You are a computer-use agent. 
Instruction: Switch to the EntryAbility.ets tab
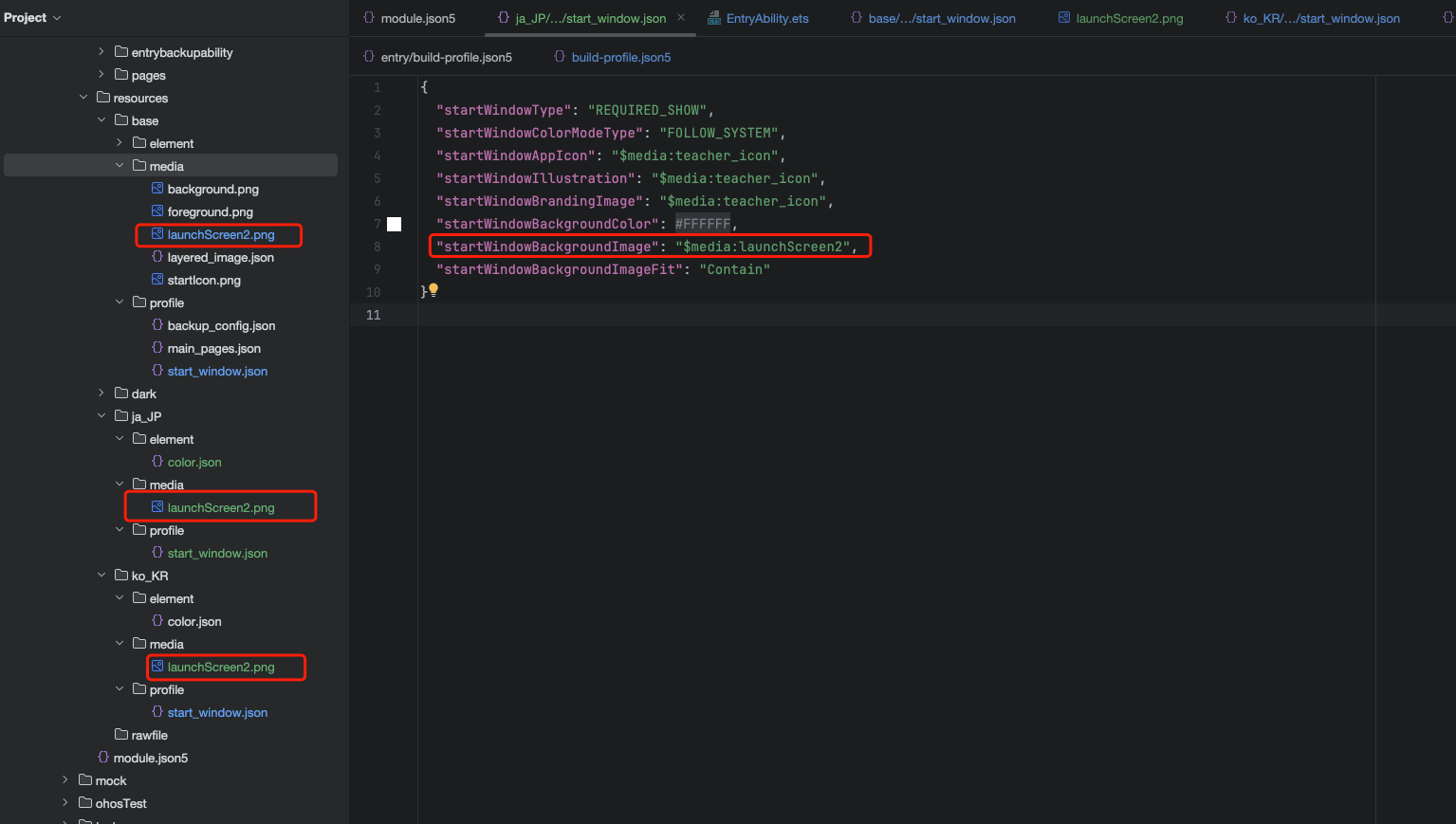pos(766,18)
